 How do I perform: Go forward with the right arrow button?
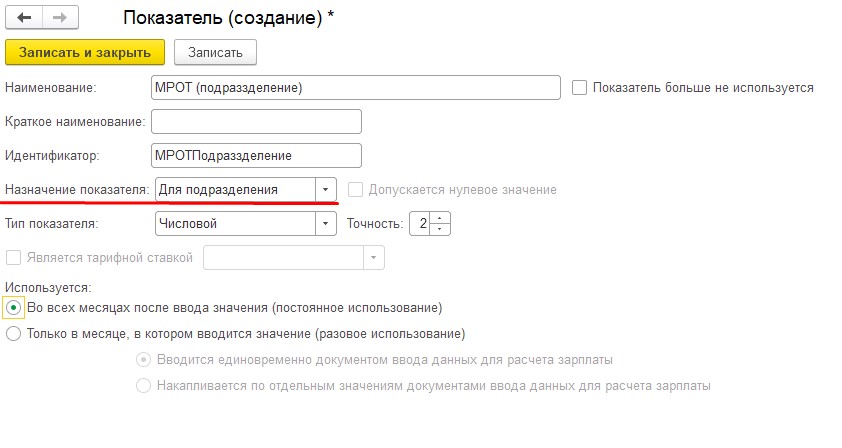pyautogui.click(x=60, y=18)
